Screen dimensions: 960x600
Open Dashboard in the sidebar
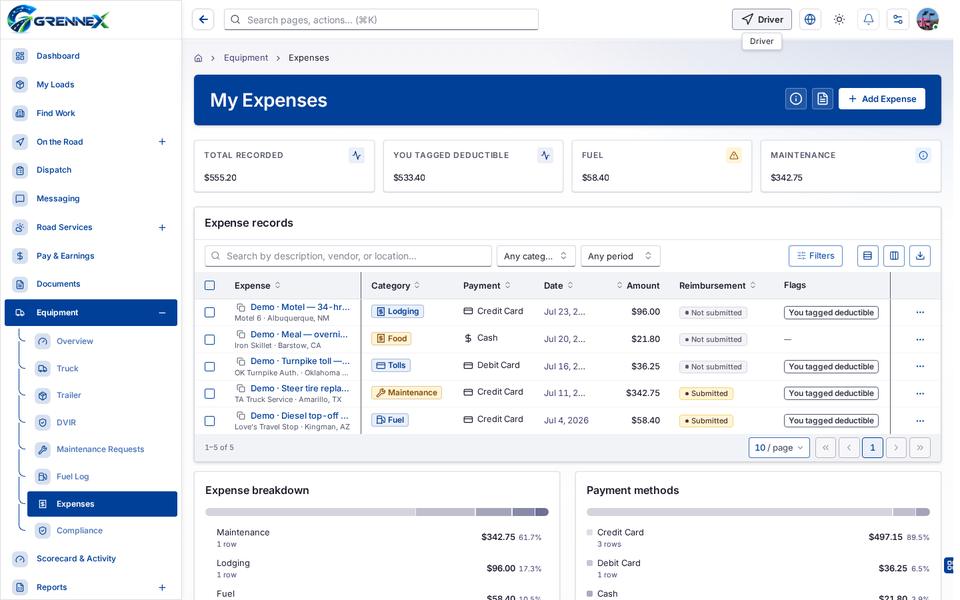[x=91, y=56]
